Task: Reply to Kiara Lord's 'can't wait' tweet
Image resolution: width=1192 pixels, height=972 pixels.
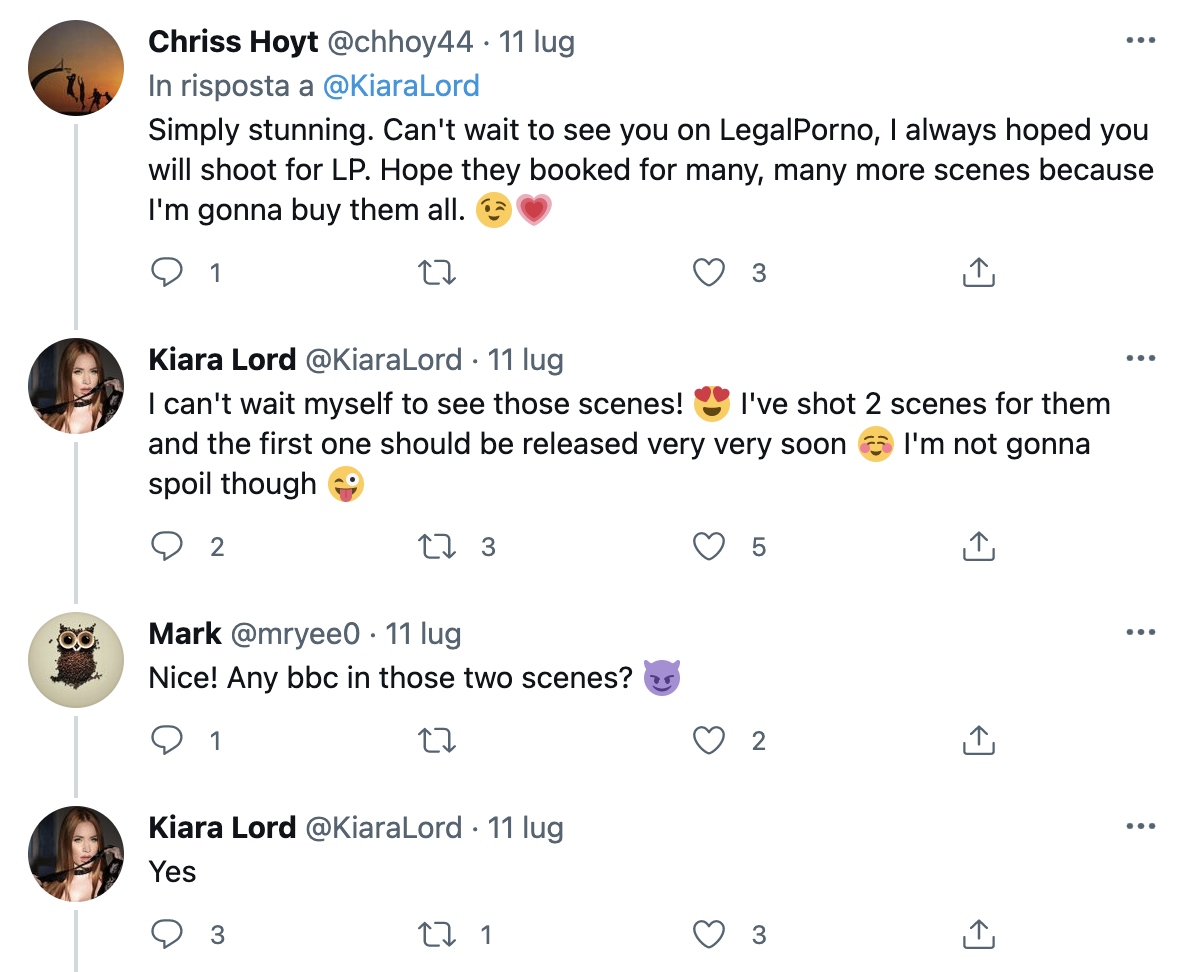Action: click(x=167, y=546)
